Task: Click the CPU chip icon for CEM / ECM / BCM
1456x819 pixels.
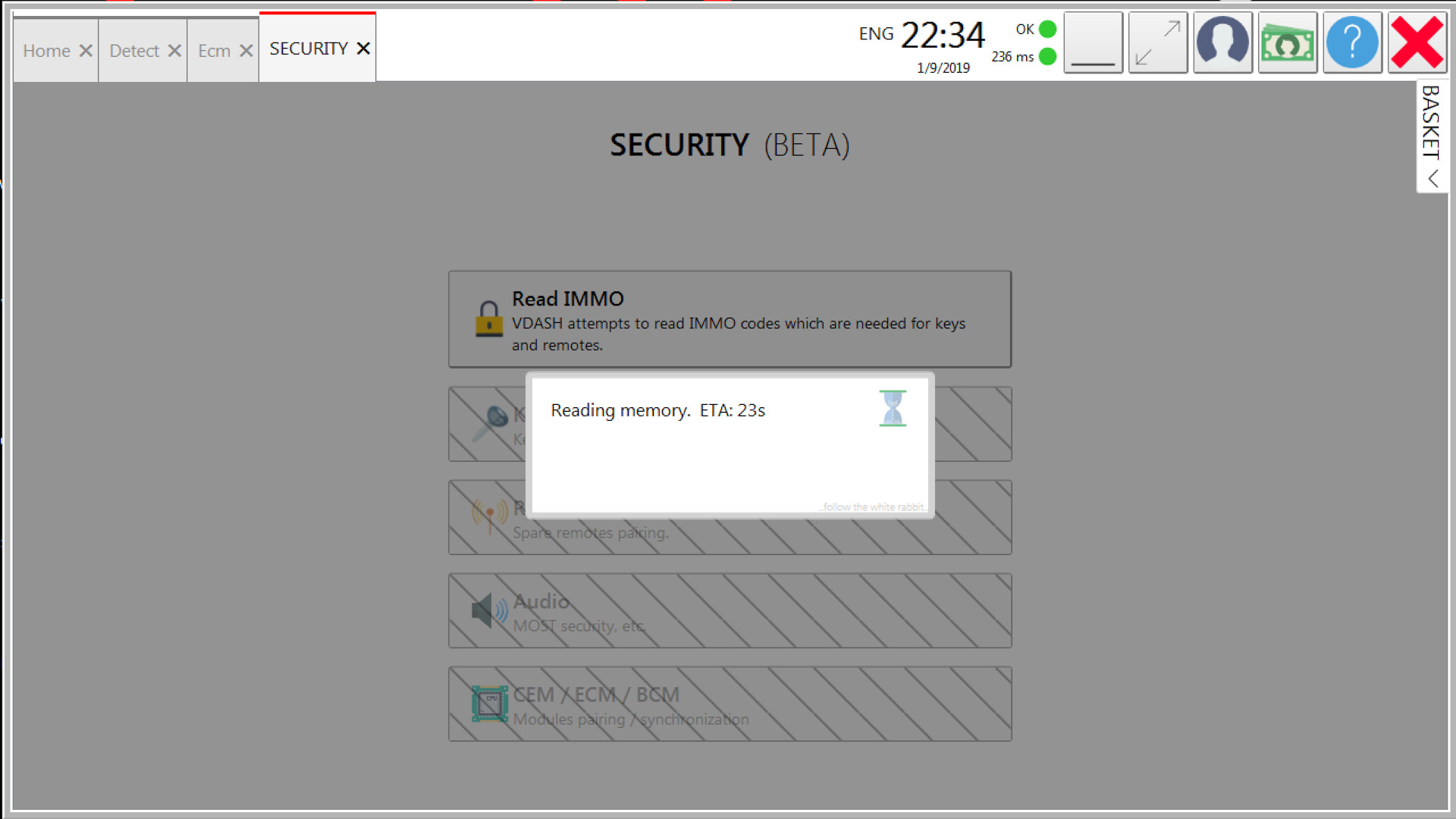Action: [490, 704]
